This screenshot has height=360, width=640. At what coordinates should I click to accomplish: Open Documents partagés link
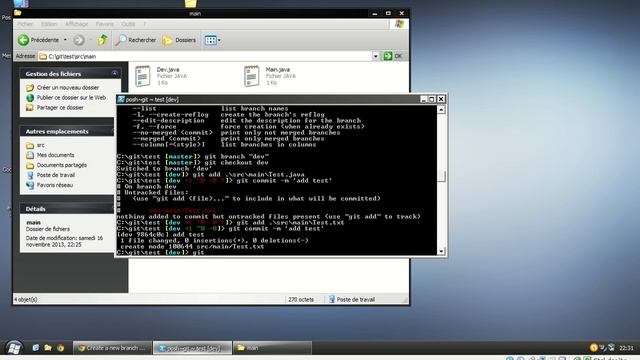coord(62,165)
